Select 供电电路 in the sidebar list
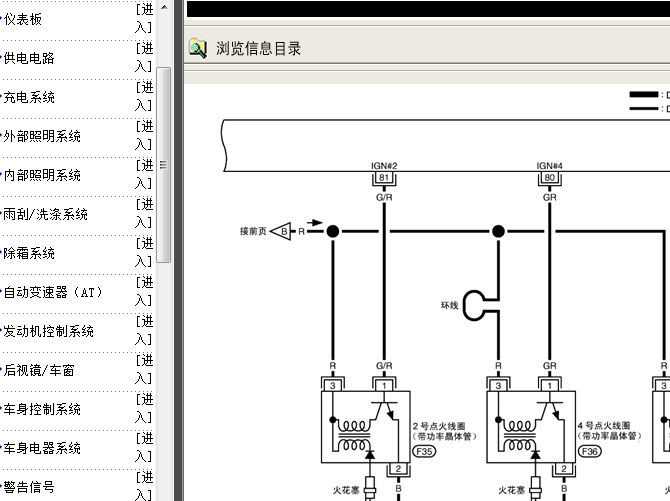Viewport: 670px width, 501px height. point(29,58)
